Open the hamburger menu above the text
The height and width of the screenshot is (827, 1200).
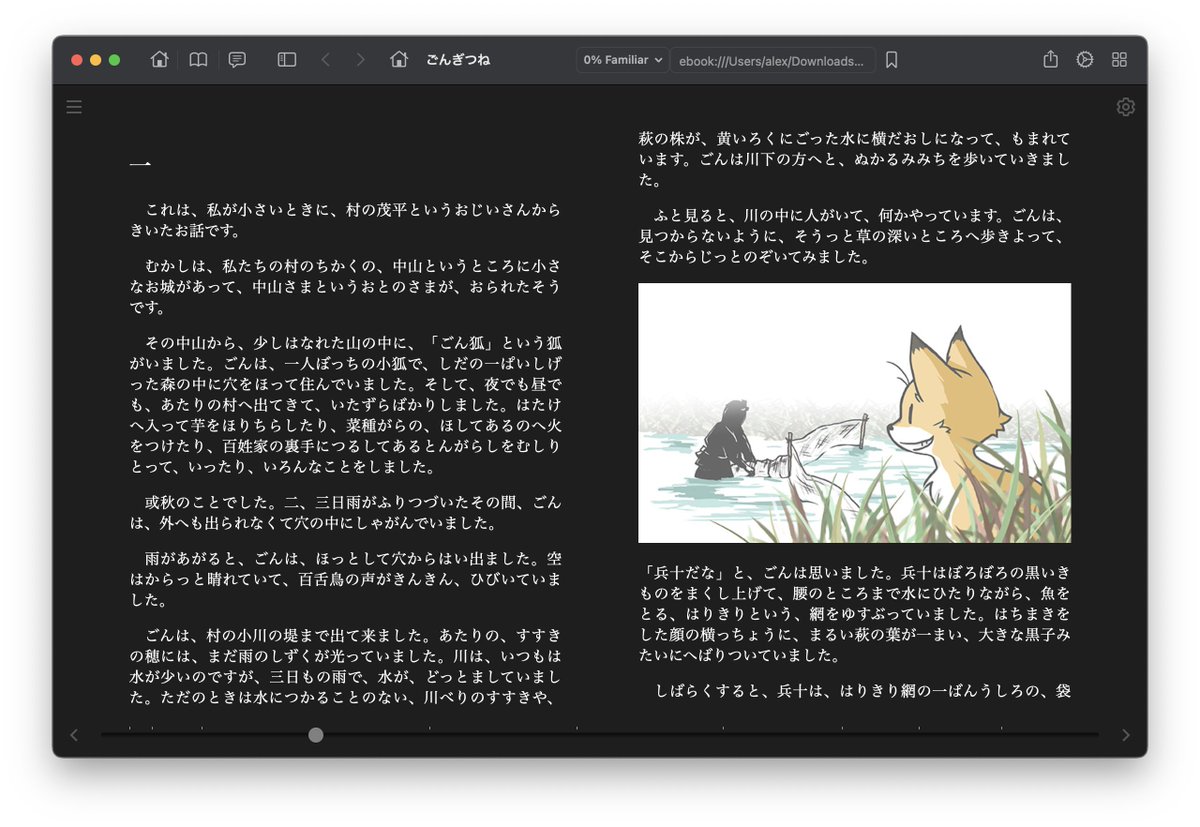pyautogui.click(x=74, y=107)
